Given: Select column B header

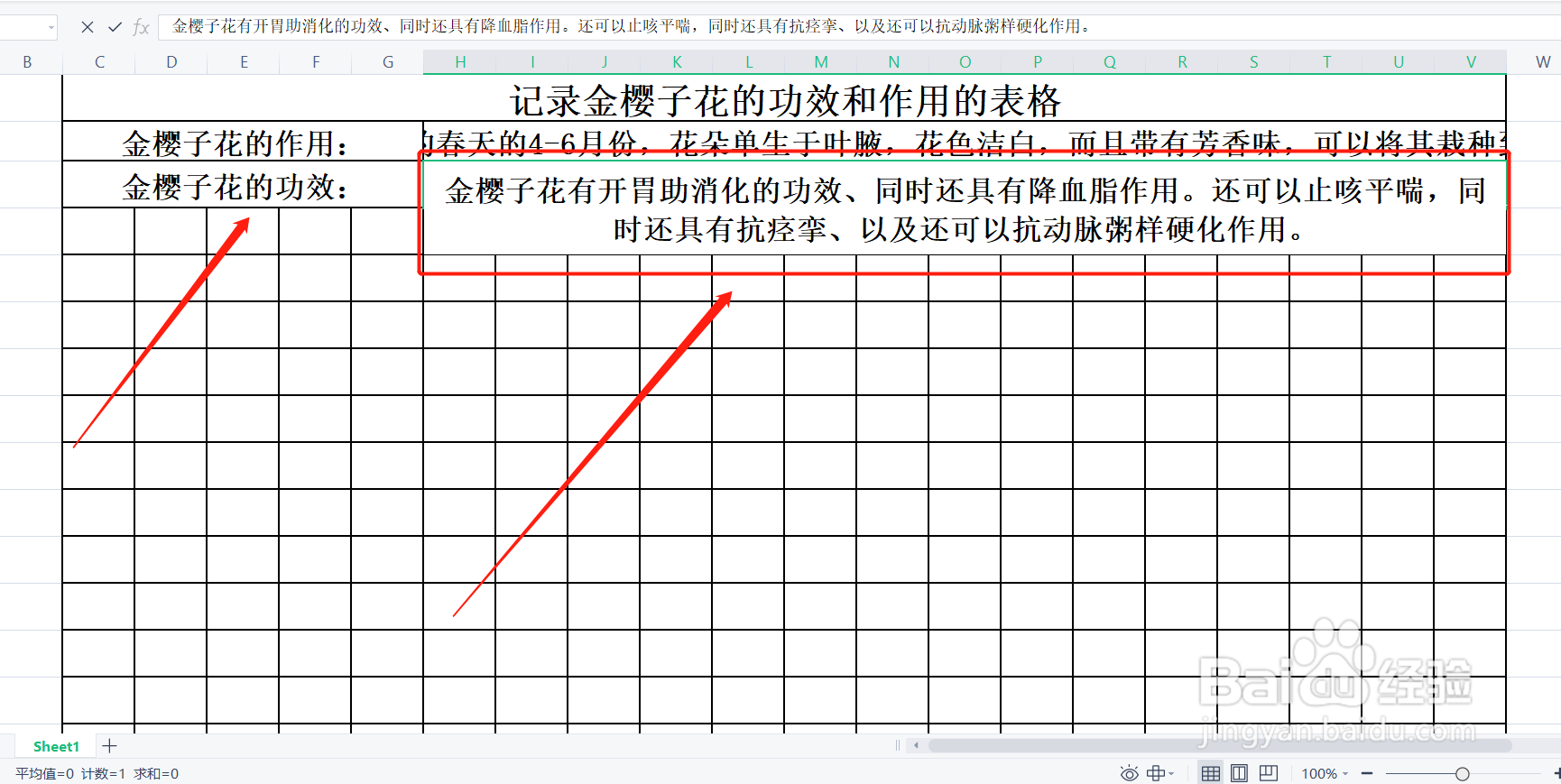Looking at the screenshot, I should coord(27,62).
